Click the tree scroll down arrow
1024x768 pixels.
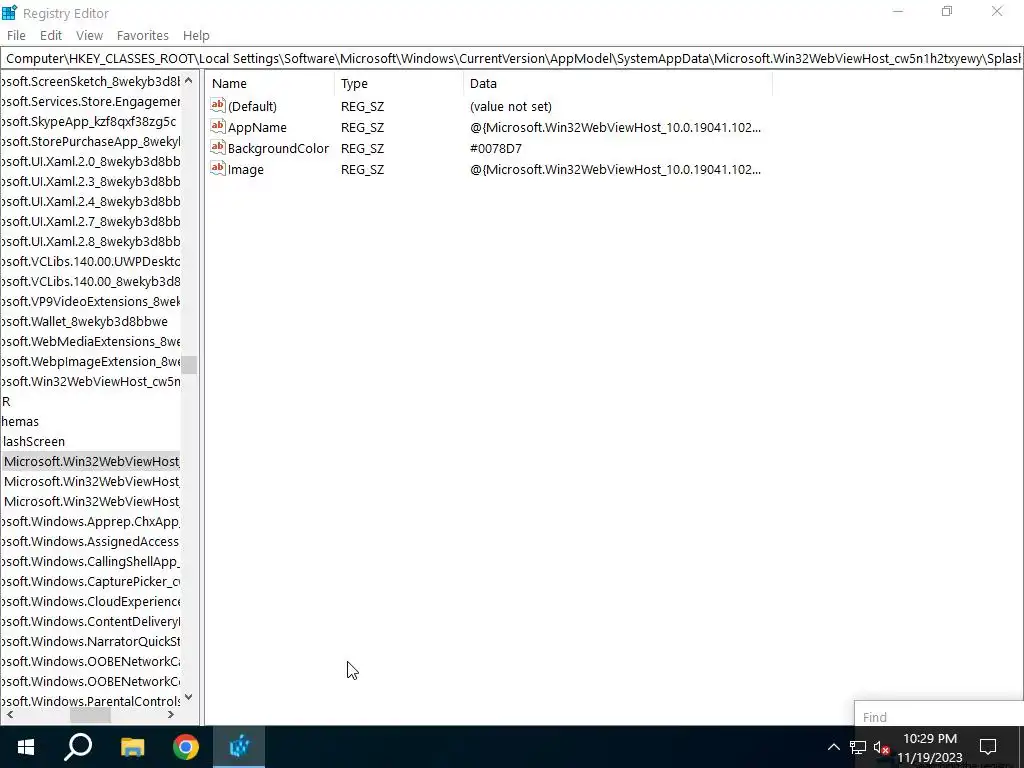point(189,697)
